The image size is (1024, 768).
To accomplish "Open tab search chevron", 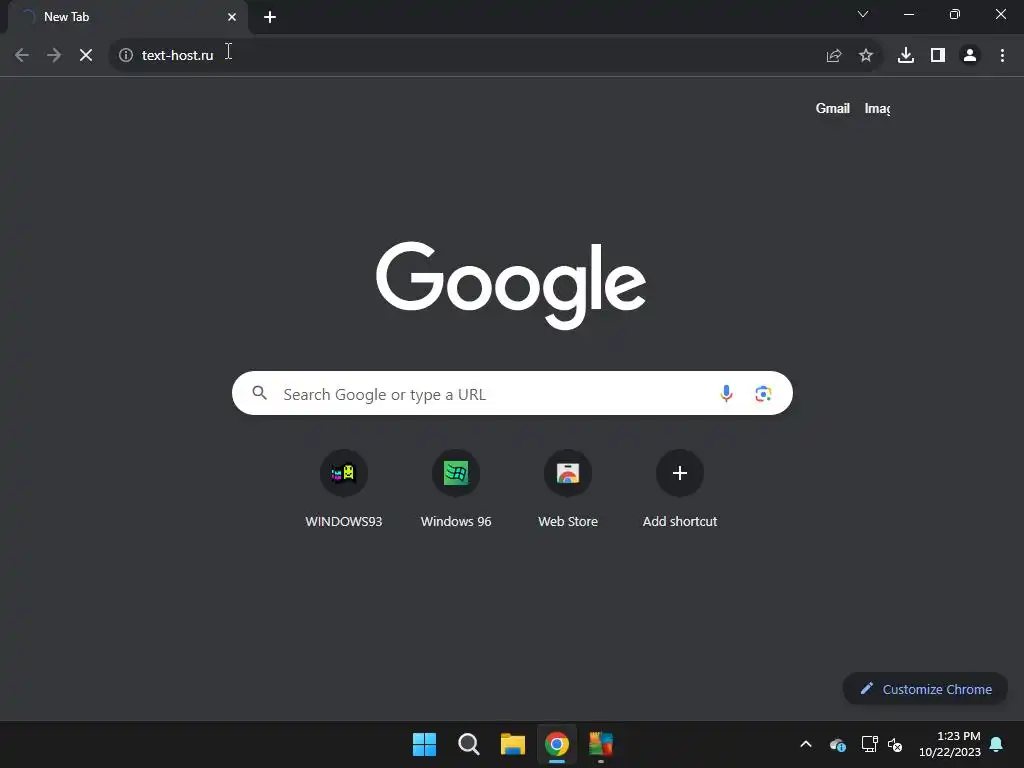I will [x=863, y=14].
